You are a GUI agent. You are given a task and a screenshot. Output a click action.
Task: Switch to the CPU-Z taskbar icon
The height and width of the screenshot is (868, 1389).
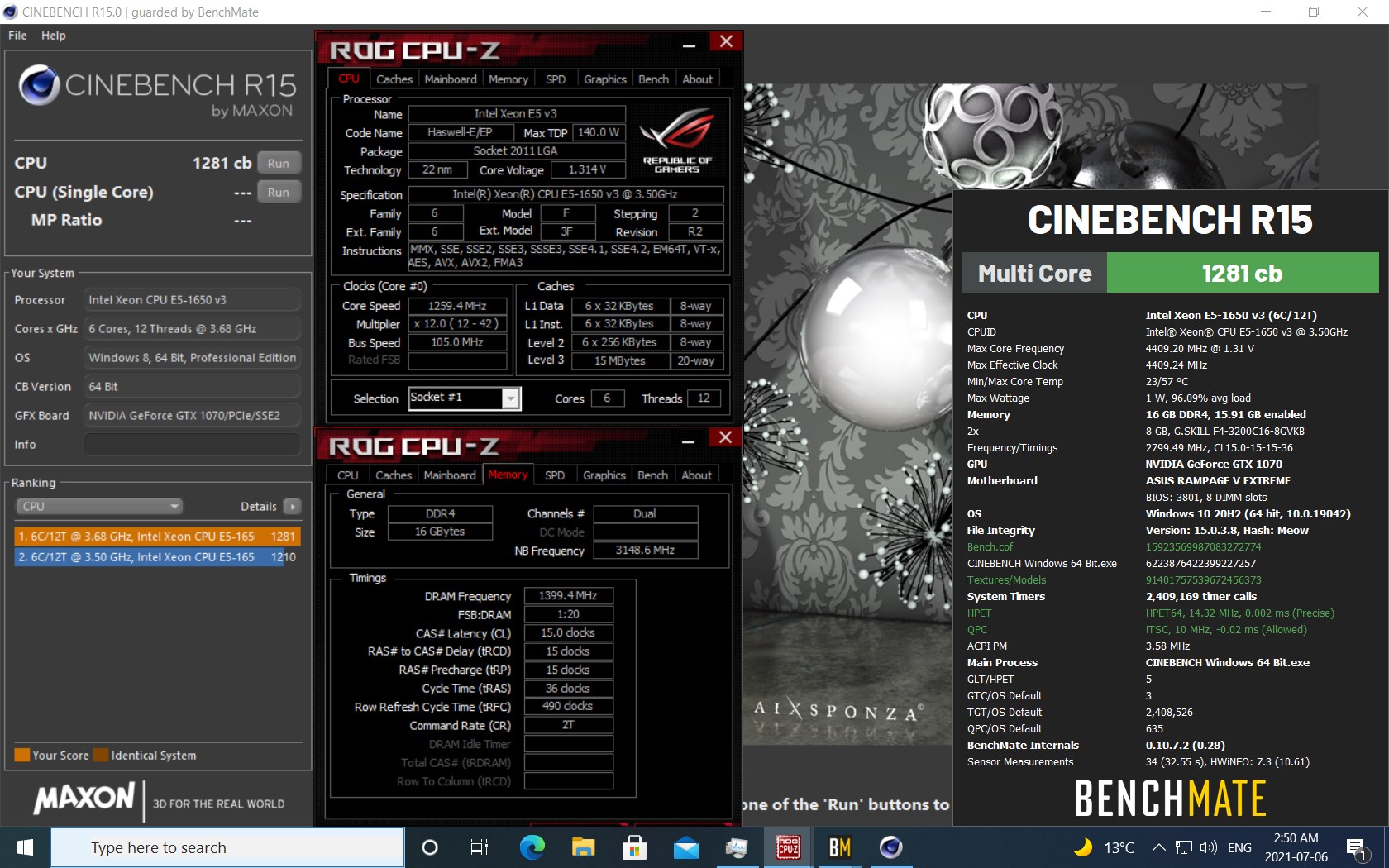point(788,847)
